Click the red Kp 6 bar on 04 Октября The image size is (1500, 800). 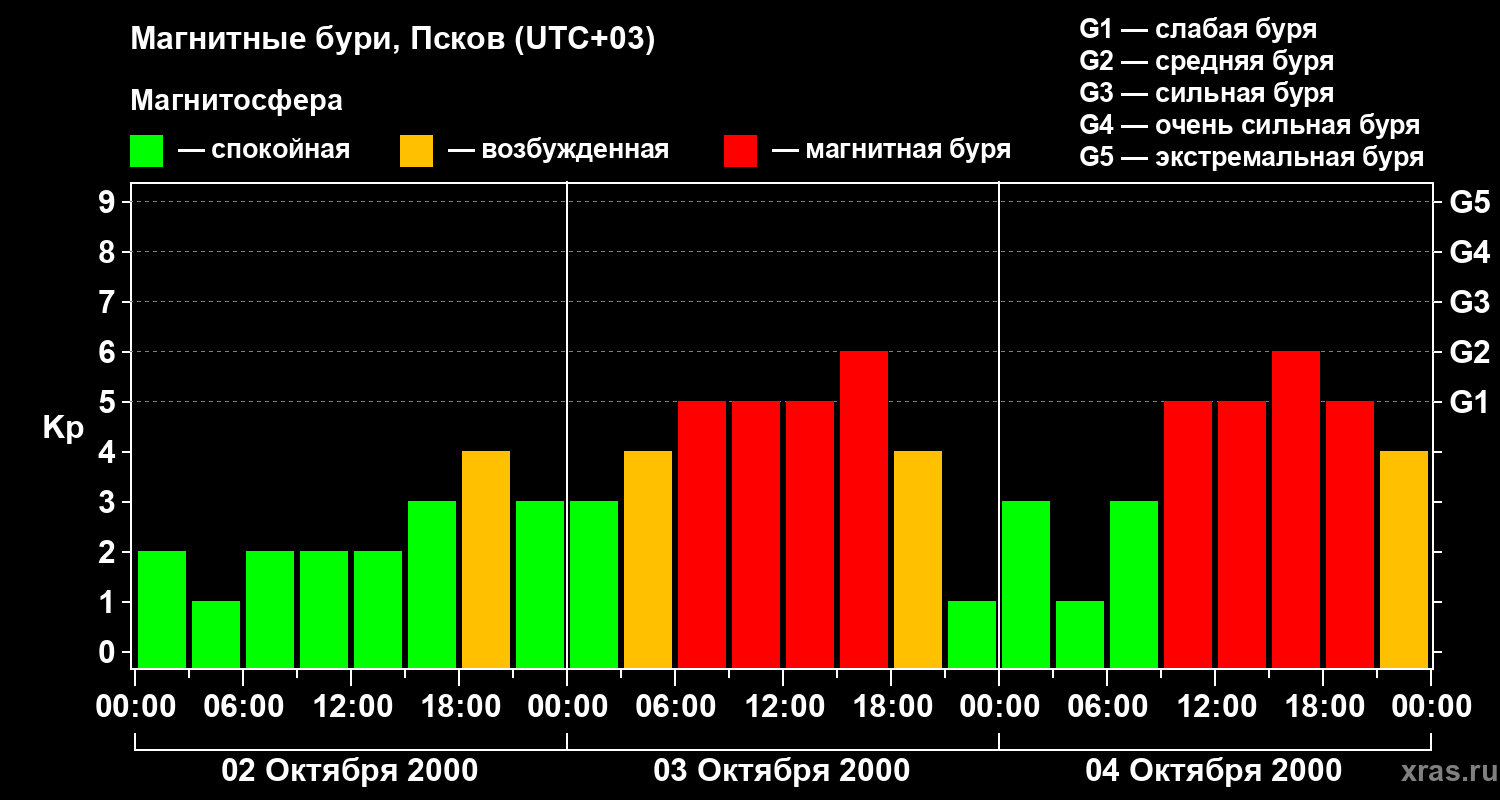1296,509
